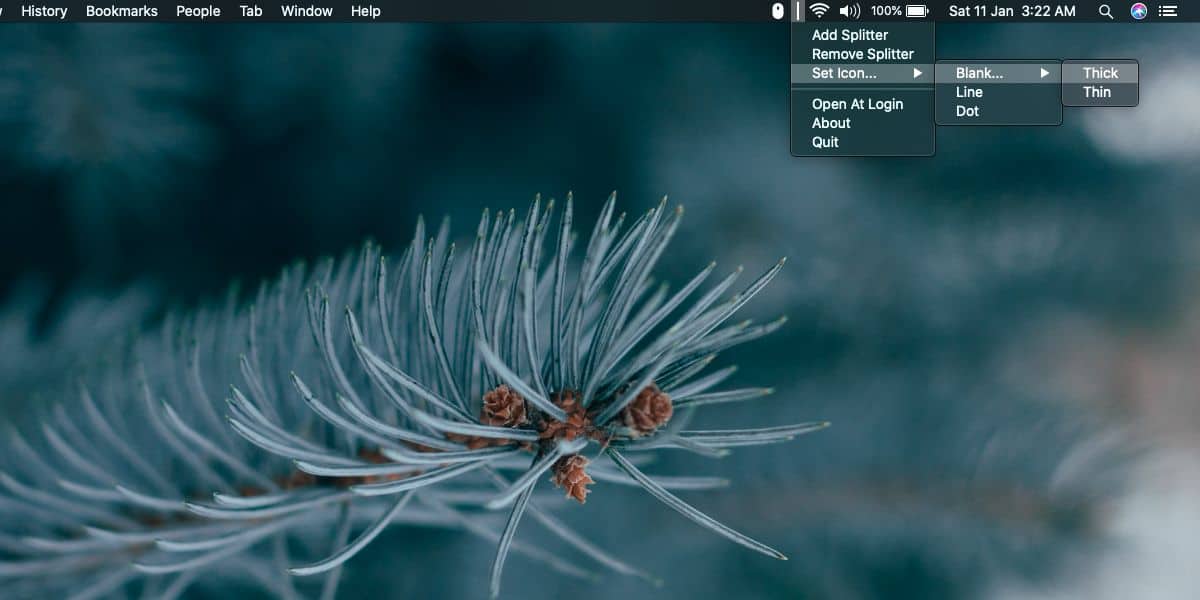The height and width of the screenshot is (600, 1200).
Task: Expand the Blank... submenu
Action: pyautogui.click(x=998, y=73)
